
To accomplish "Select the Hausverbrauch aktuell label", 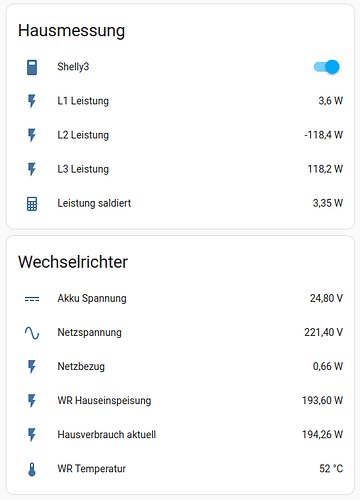I will pos(107,434).
